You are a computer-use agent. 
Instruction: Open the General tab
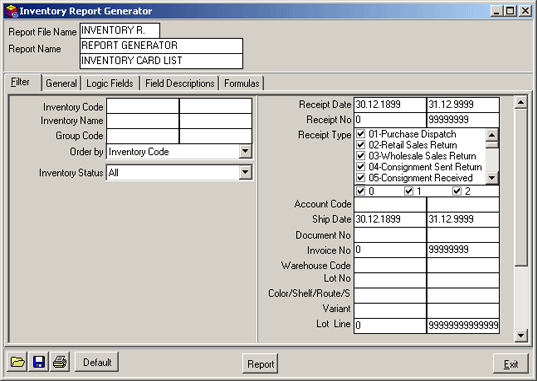click(x=61, y=83)
